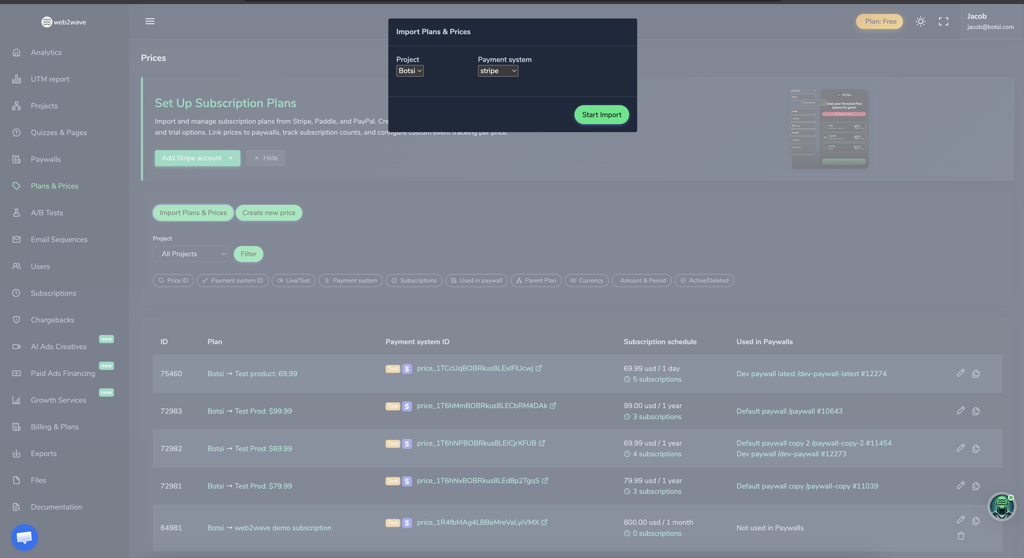Open Dev paywall latest #12274 link
1024x558 pixels.
pos(811,374)
